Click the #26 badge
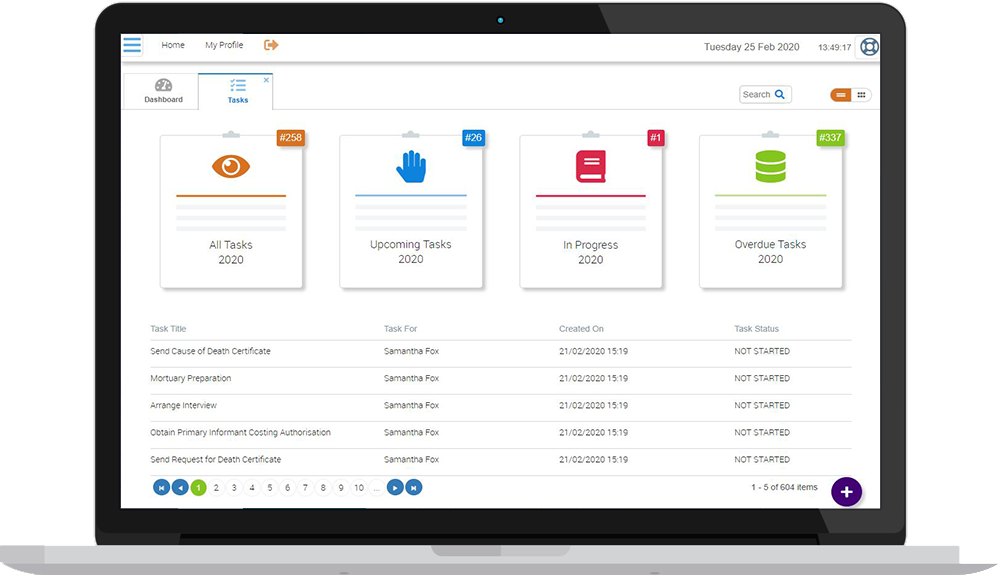Image resolution: width=1000 pixels, height=575 pixels. point(473,138)
